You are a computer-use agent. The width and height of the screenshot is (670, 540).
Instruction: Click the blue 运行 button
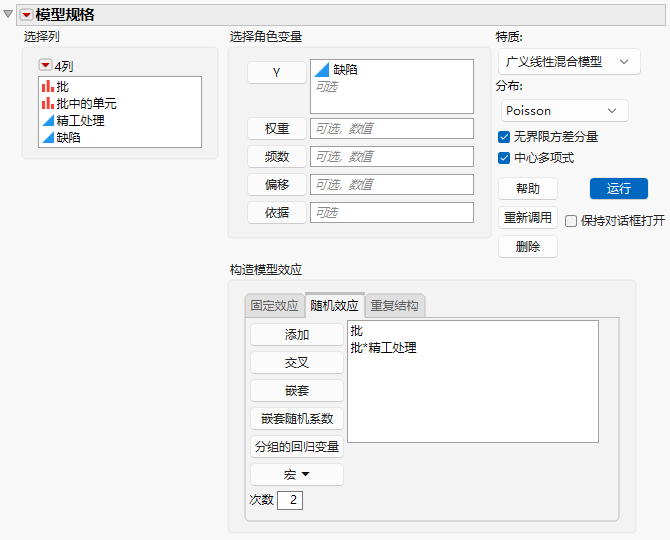pos(619,188)
